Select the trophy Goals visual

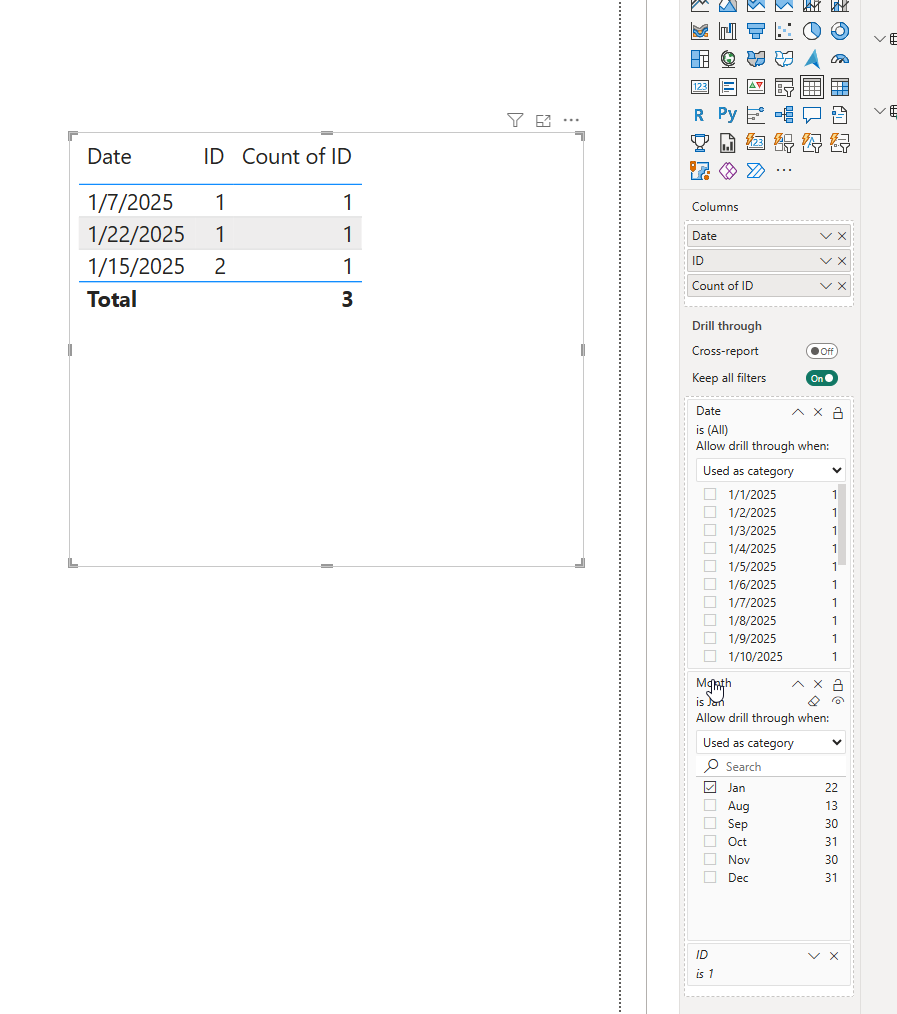tap(700, 143)
